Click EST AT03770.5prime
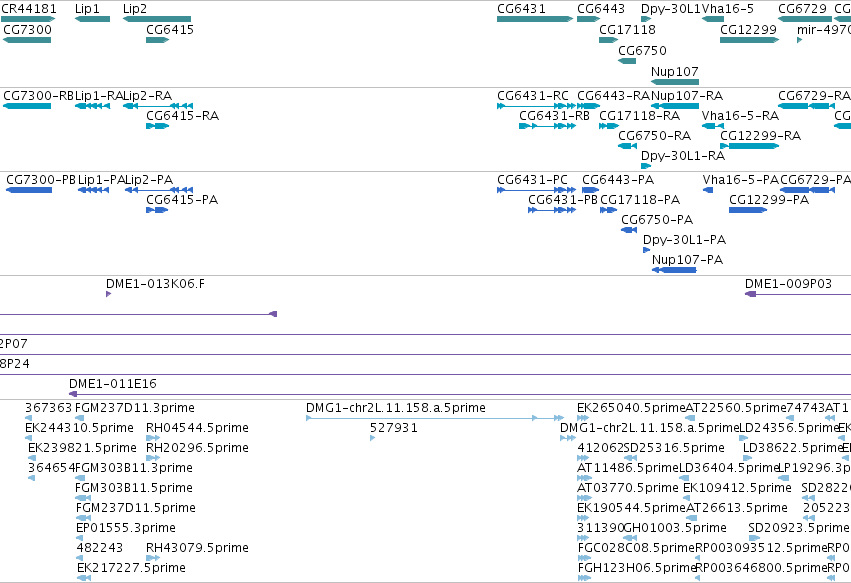 [x=628, y=488]
